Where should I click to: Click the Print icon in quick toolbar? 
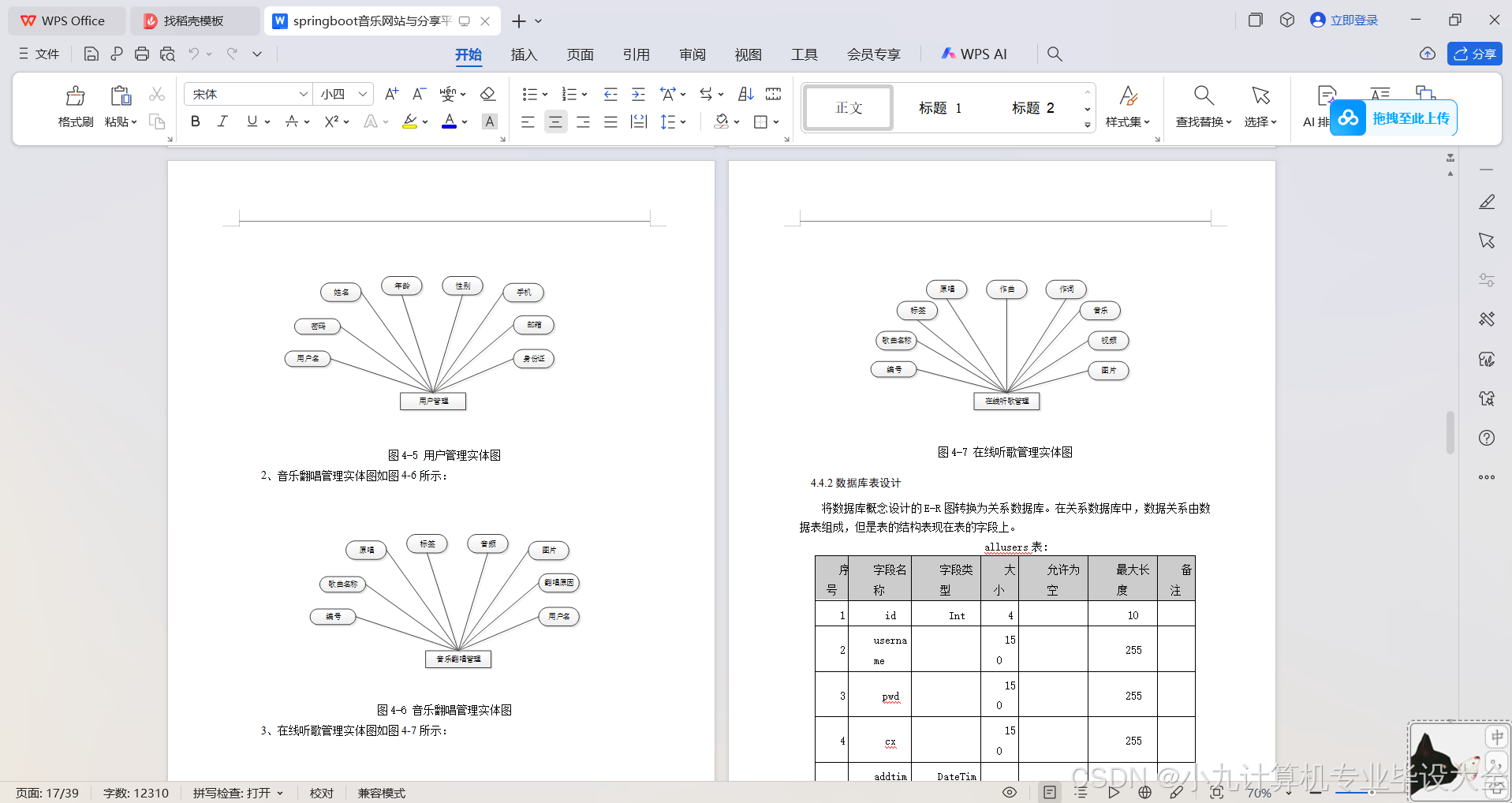click(x=142, y=54)
